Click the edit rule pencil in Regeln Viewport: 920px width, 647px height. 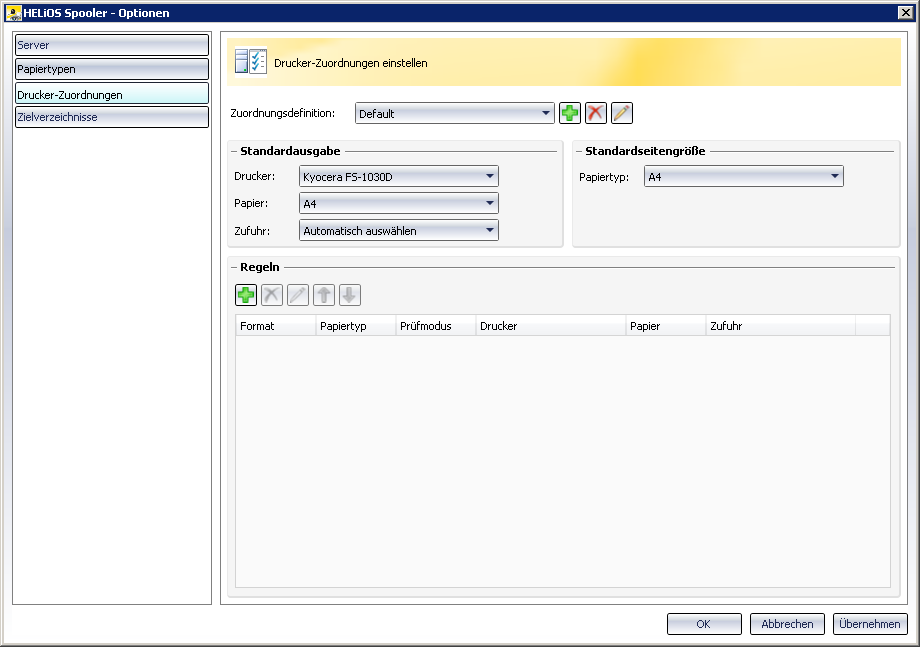point(298,295)
